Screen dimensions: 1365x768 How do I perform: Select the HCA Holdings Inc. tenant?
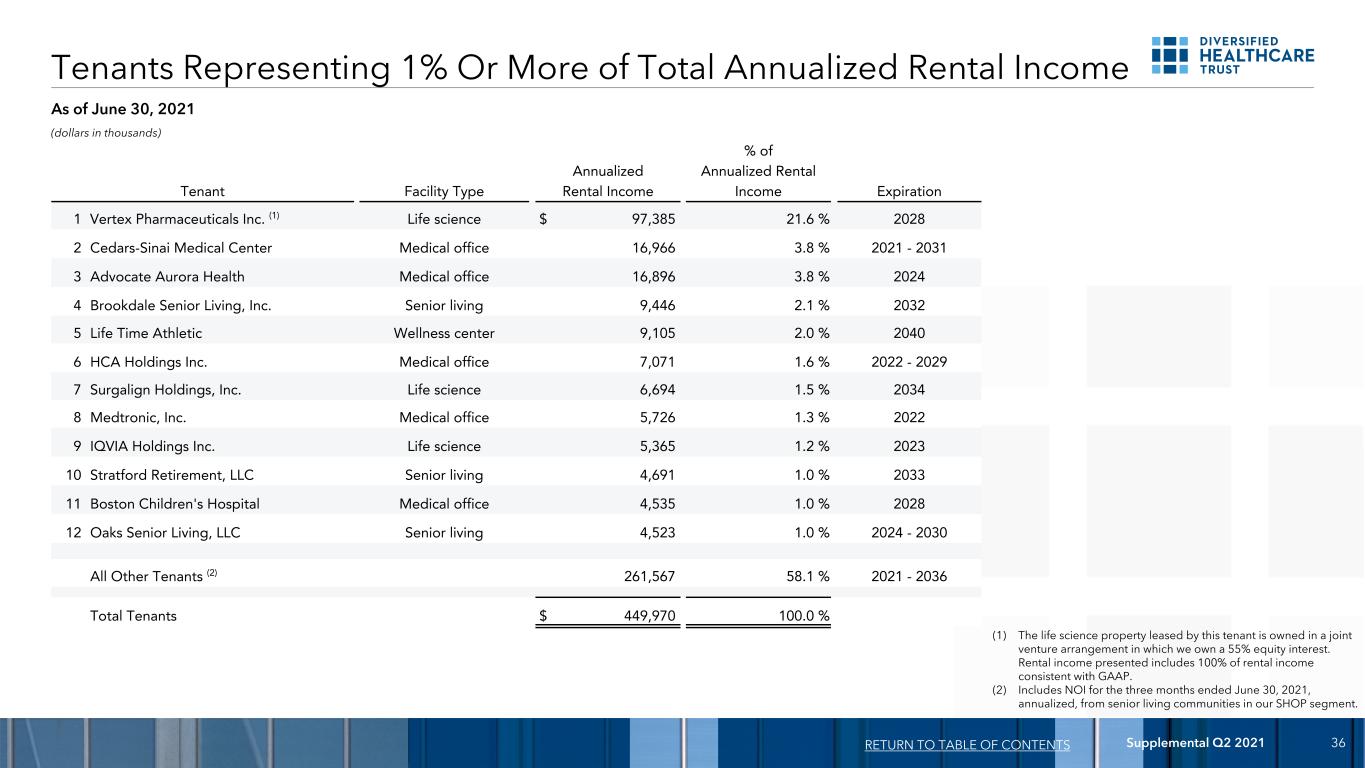pyautogui.click(x=149, y=361)
